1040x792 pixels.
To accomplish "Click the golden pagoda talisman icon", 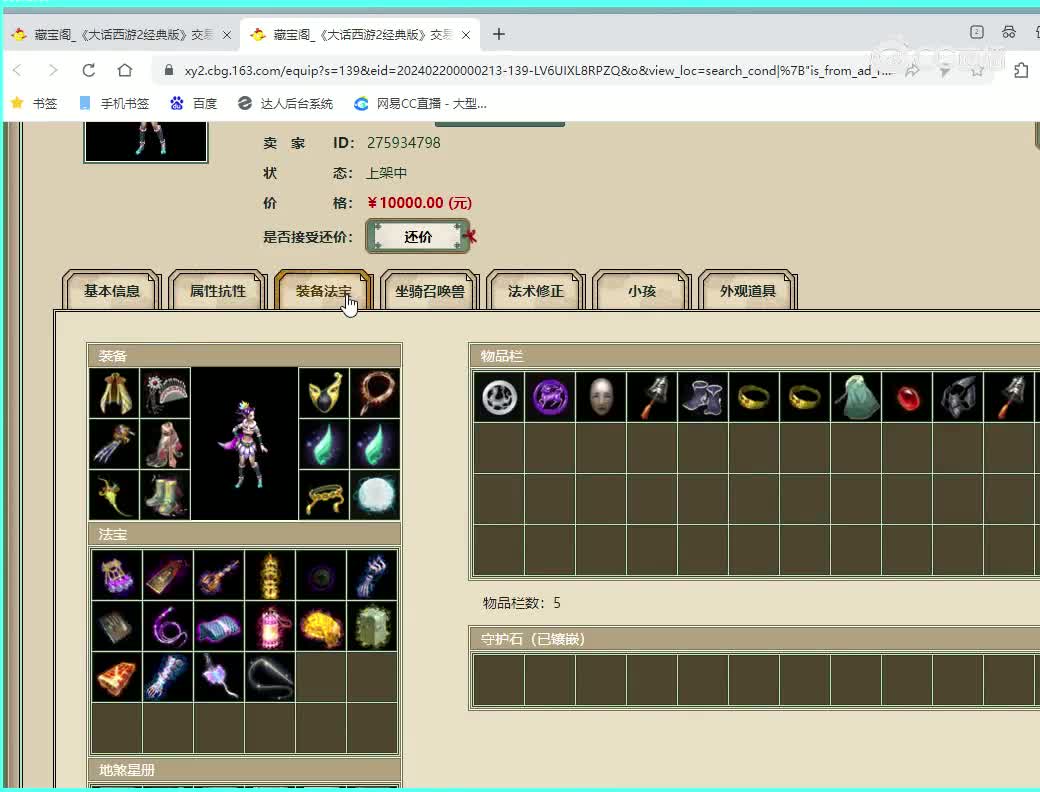I will (270, 575).
